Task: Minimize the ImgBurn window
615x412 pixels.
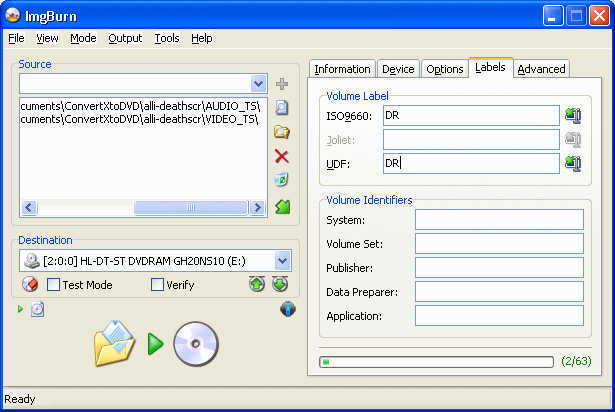Action: point(553,16)
